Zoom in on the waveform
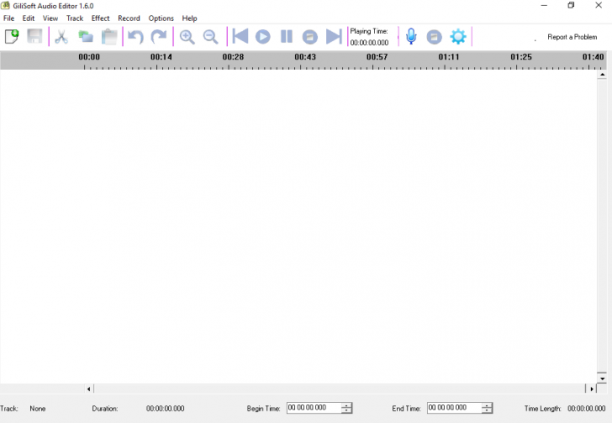 pyautogui.click(x=187, y=37)
